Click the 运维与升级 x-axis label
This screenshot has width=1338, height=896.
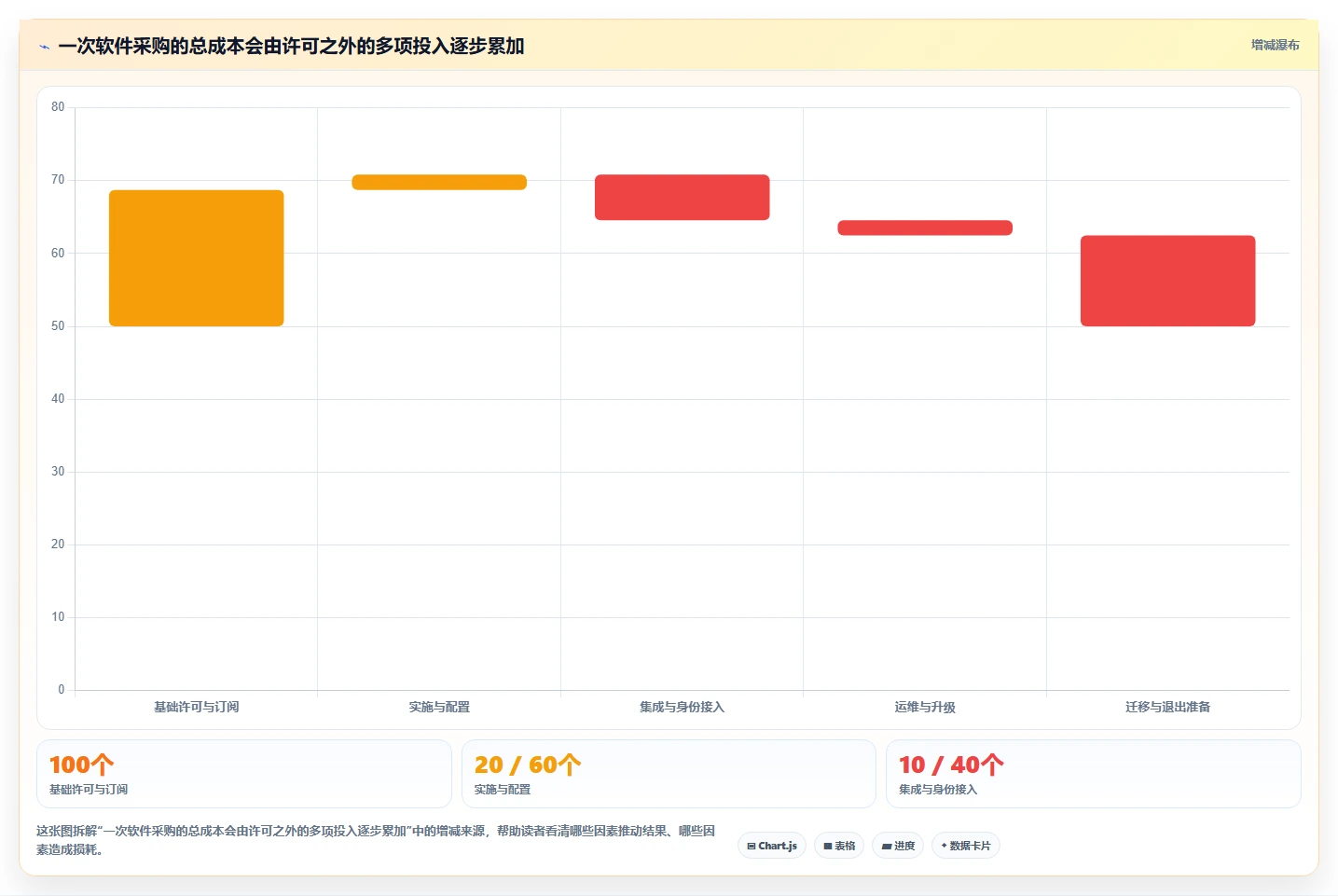coord(925,707)
